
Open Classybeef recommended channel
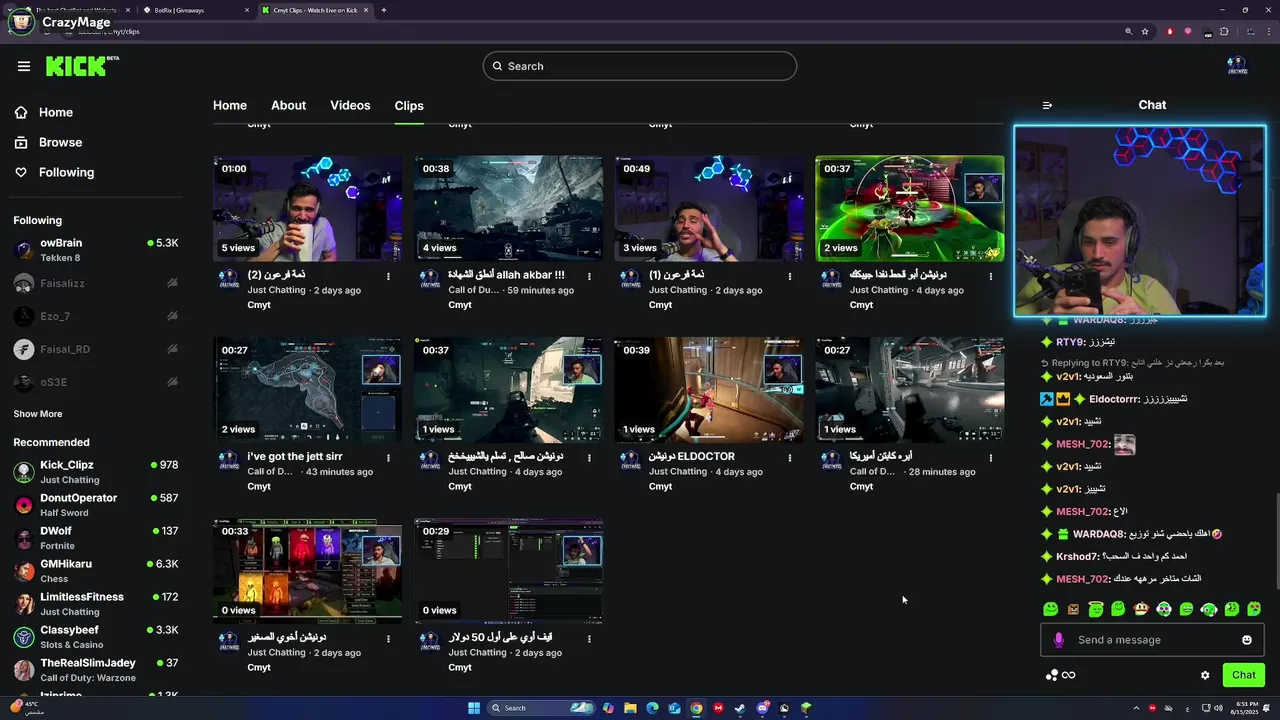96,637
